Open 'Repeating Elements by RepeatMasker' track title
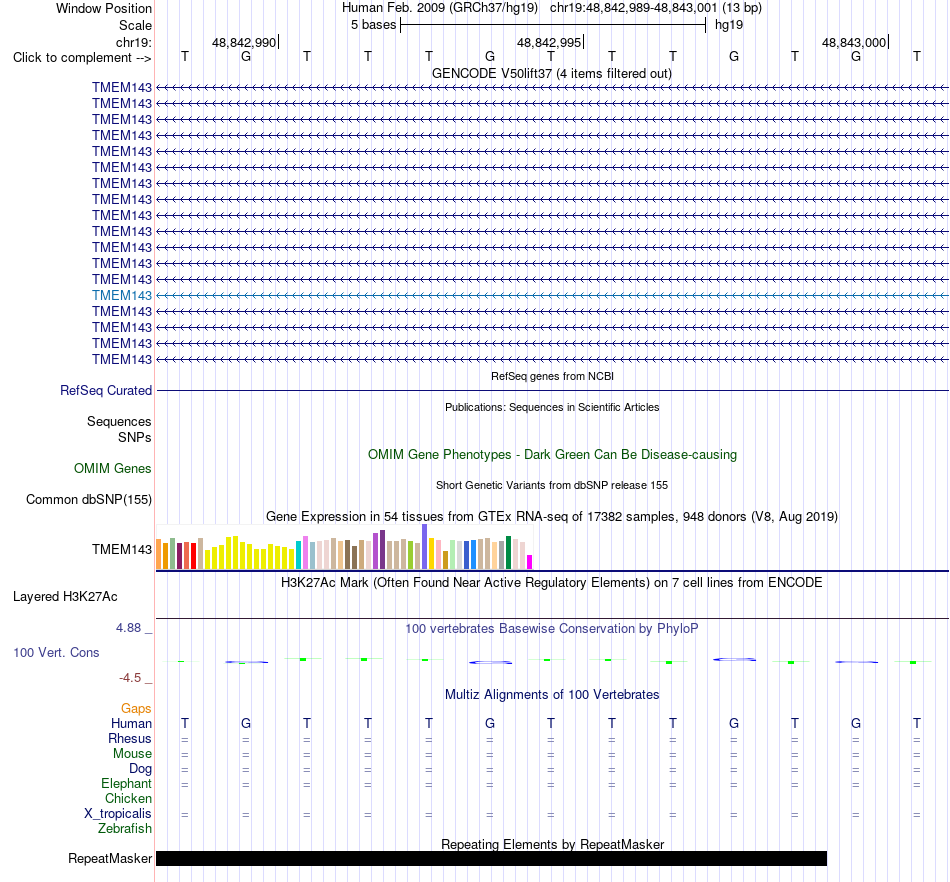 553,844
